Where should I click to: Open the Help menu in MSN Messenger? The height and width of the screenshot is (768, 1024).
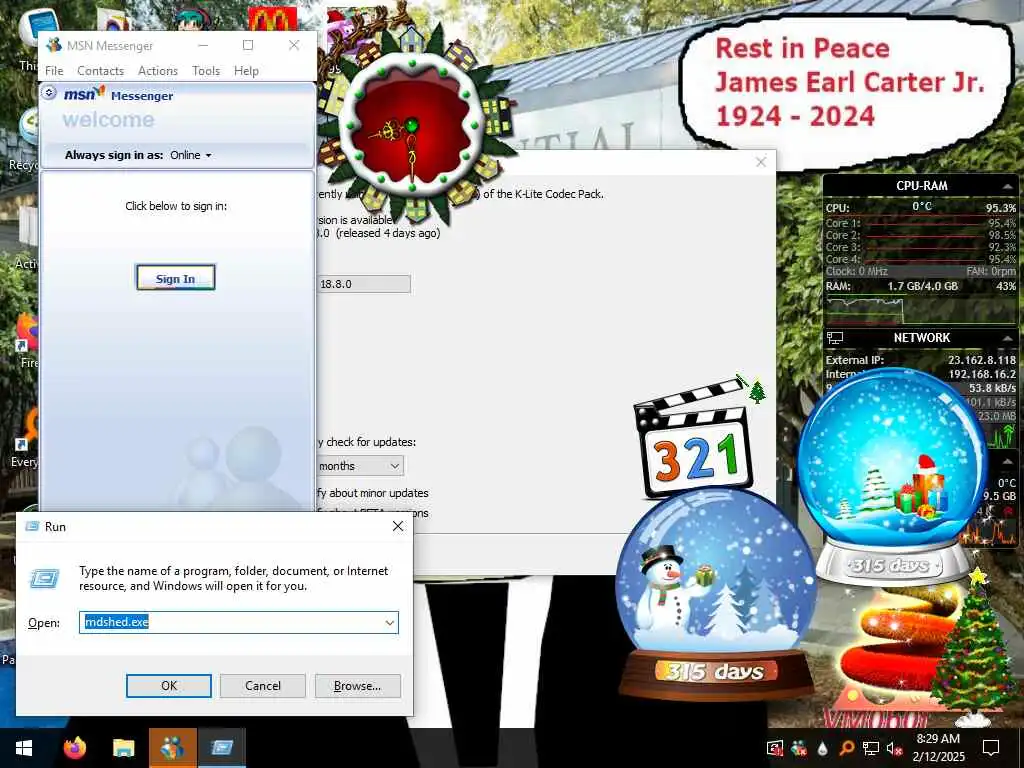(x=246, y=71)
